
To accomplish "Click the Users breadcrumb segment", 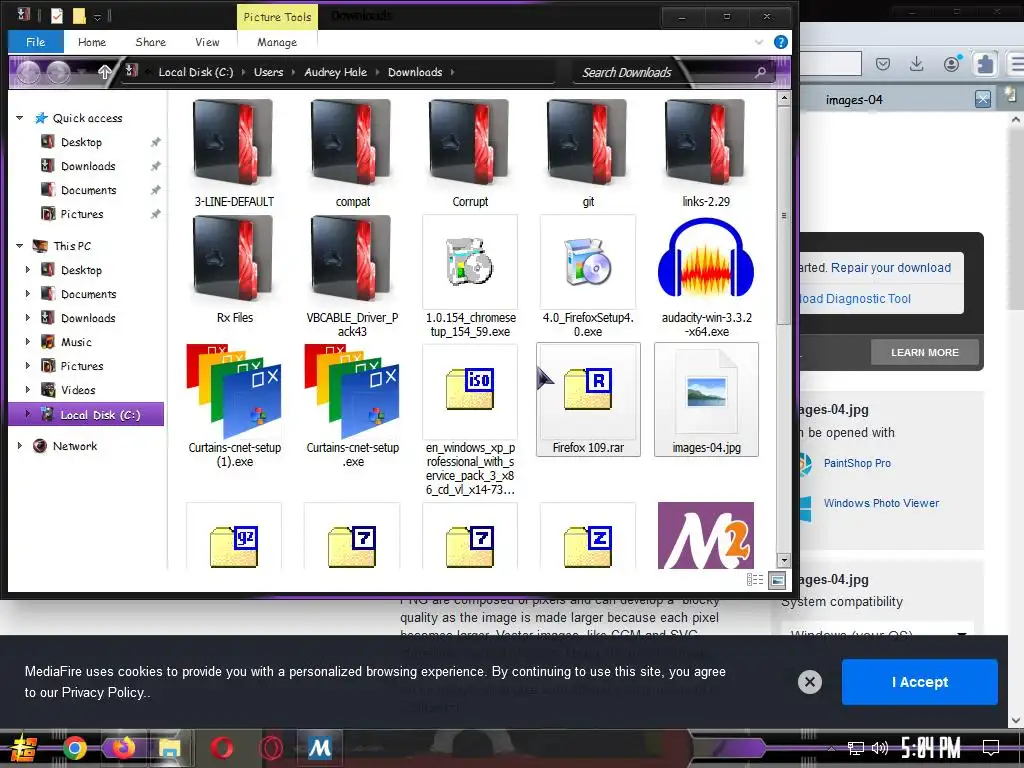I will tap(268, 72).
